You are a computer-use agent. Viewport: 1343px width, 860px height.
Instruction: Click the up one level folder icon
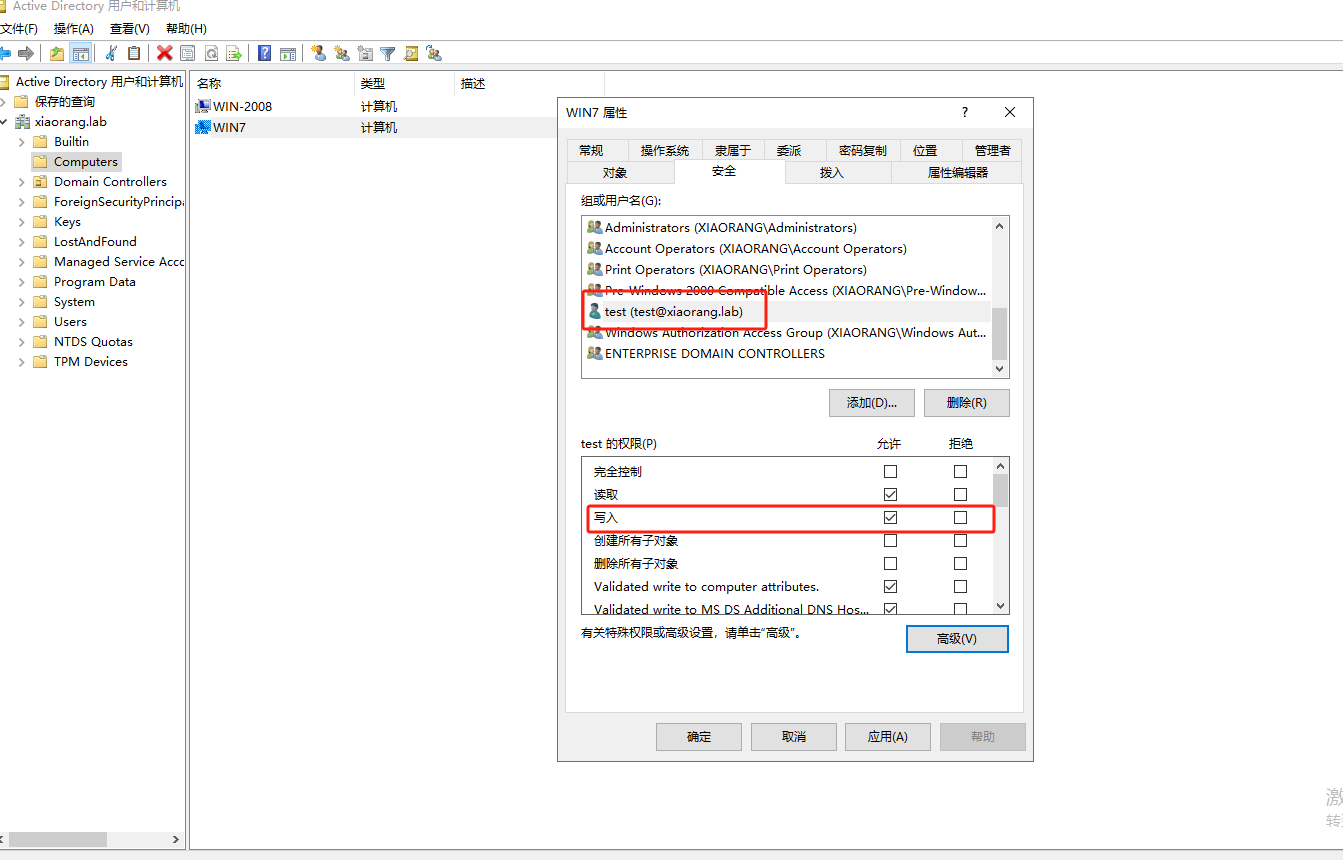coord(57,53)
